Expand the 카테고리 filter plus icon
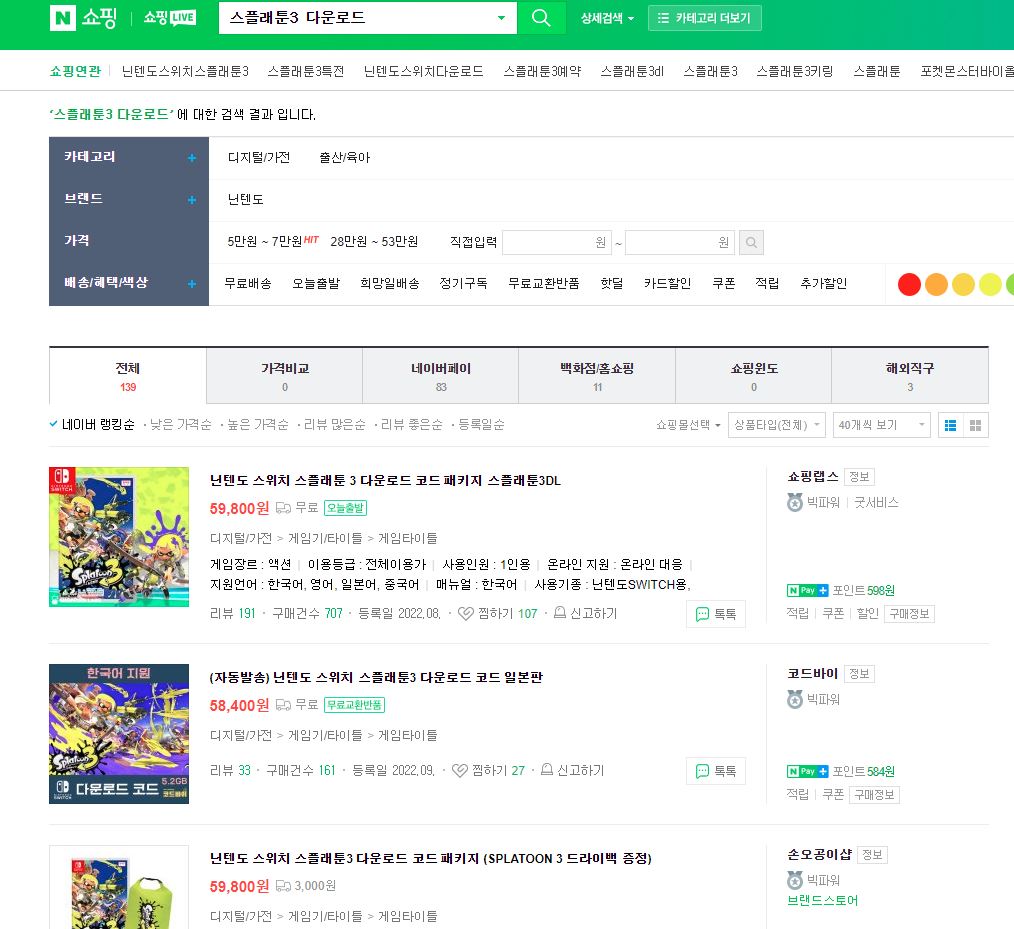The height and width of the screenshot is (929, 1014). click(x=191, y=158)
